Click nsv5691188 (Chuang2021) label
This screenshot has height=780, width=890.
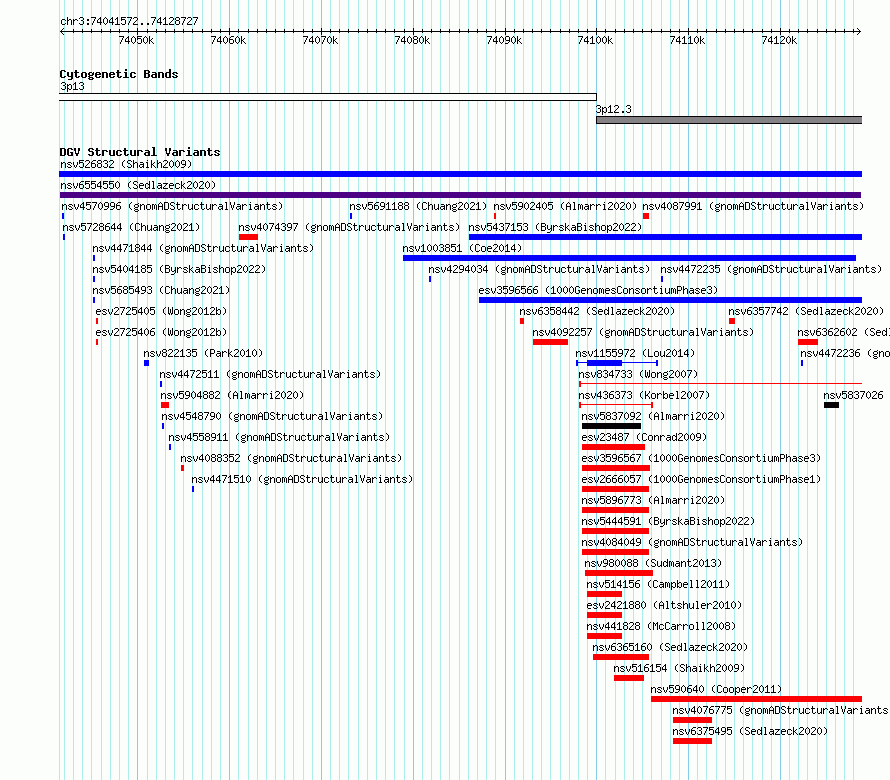[x=418, y=206]
